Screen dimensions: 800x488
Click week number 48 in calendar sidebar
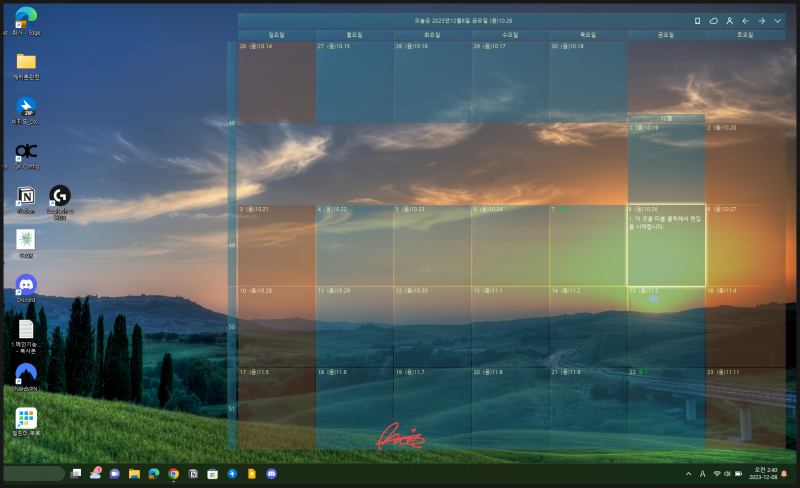coord(232,123)
